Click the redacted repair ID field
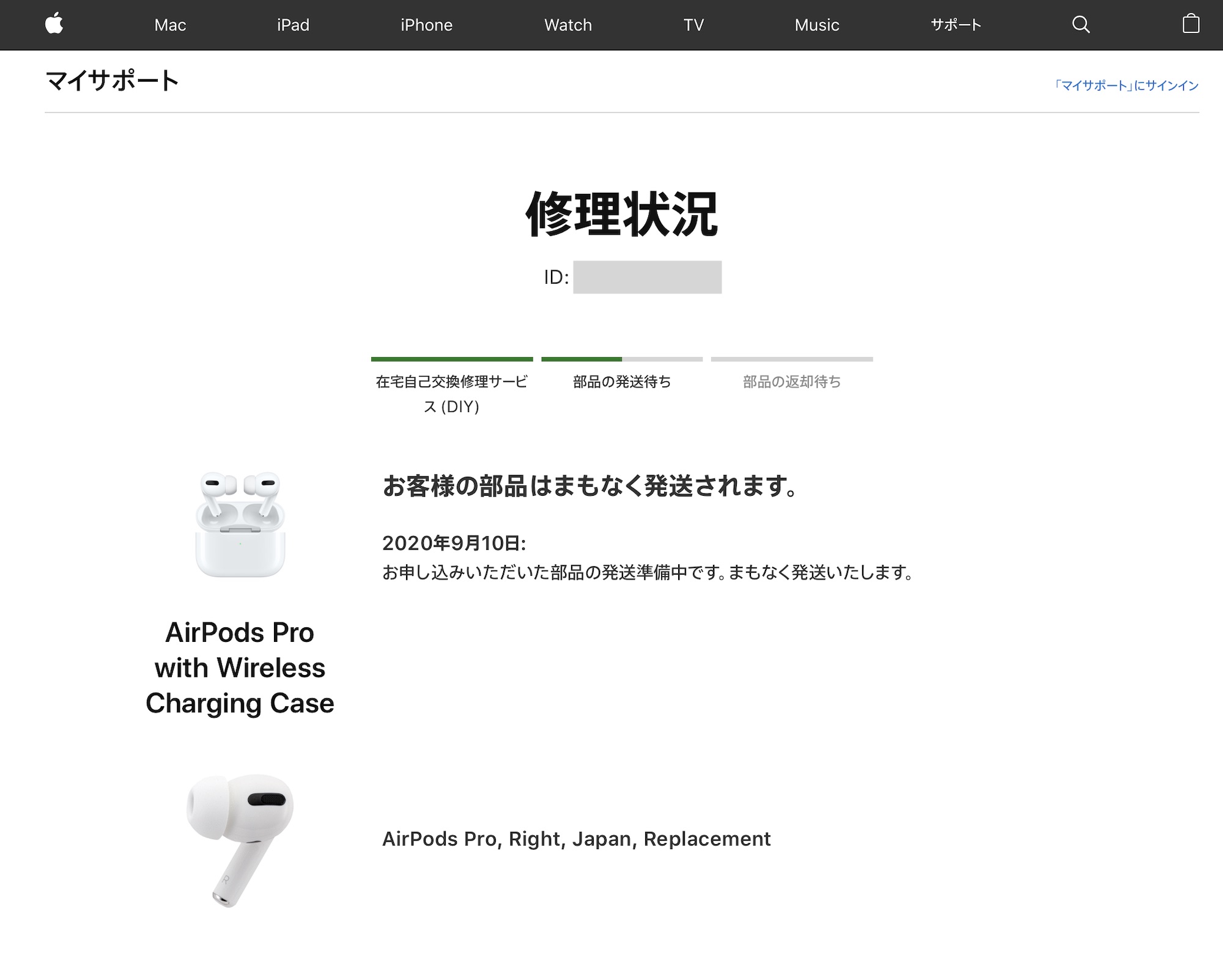 pyautogui.click(x=647, y=278)
